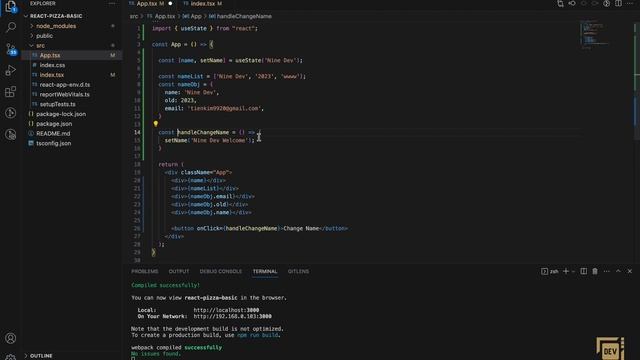Open terminal panel more actions ellipsis
The width and height of the screenshot is (640, 360).
tap(607, 271)
